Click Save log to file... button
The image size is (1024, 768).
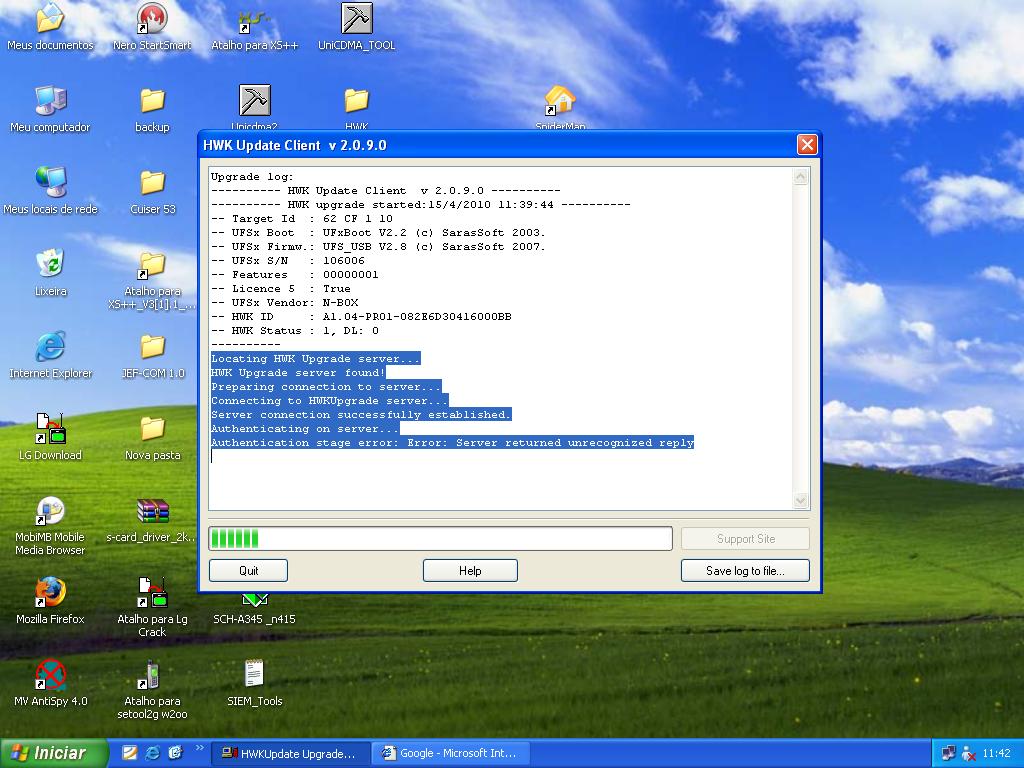tap(745, 570)
